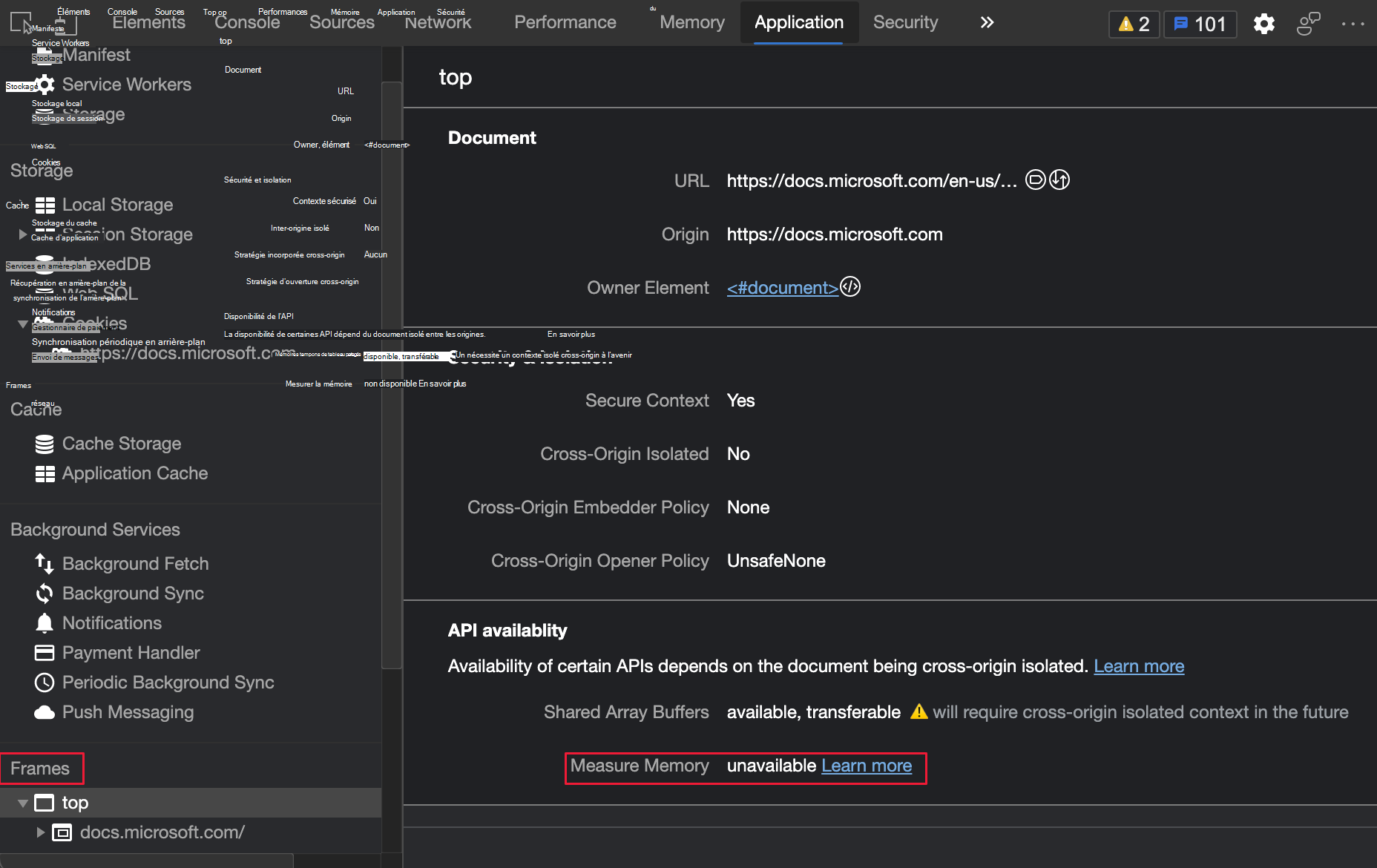Click the reveal icon beside the #document link
Viewport: 1377px width, 868px height.
(850, 287)
